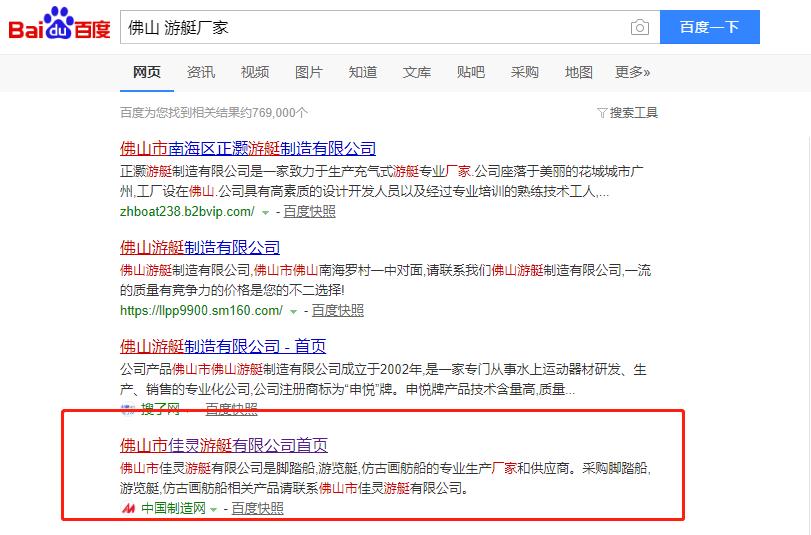811x535 pixels.
Task: Open the 采购 tab
Action: tap(524, 72)
